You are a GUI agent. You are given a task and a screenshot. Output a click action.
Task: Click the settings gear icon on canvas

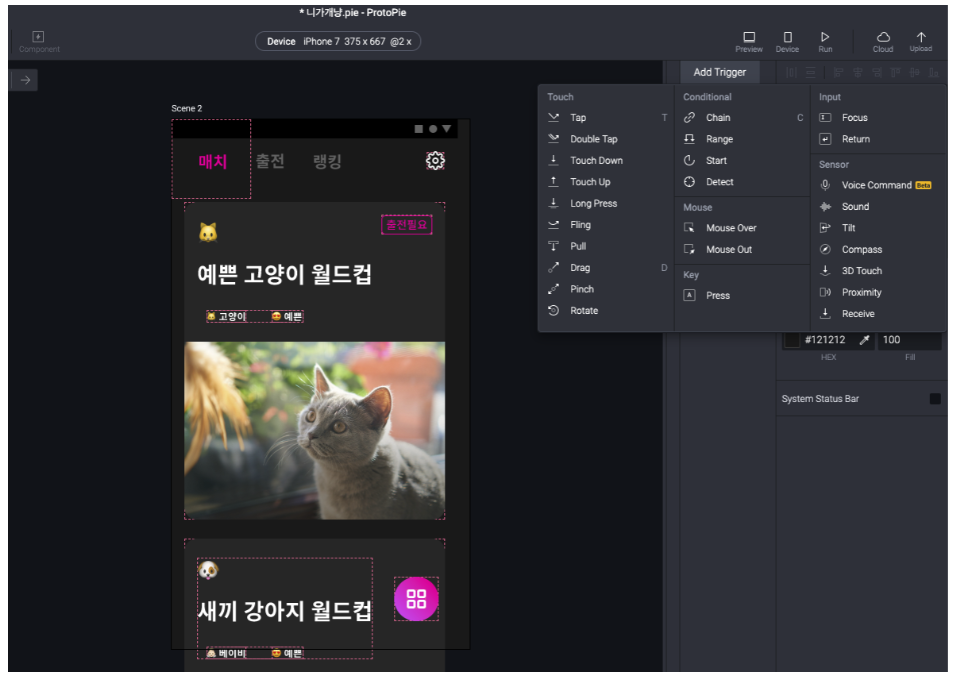(435, 161)
